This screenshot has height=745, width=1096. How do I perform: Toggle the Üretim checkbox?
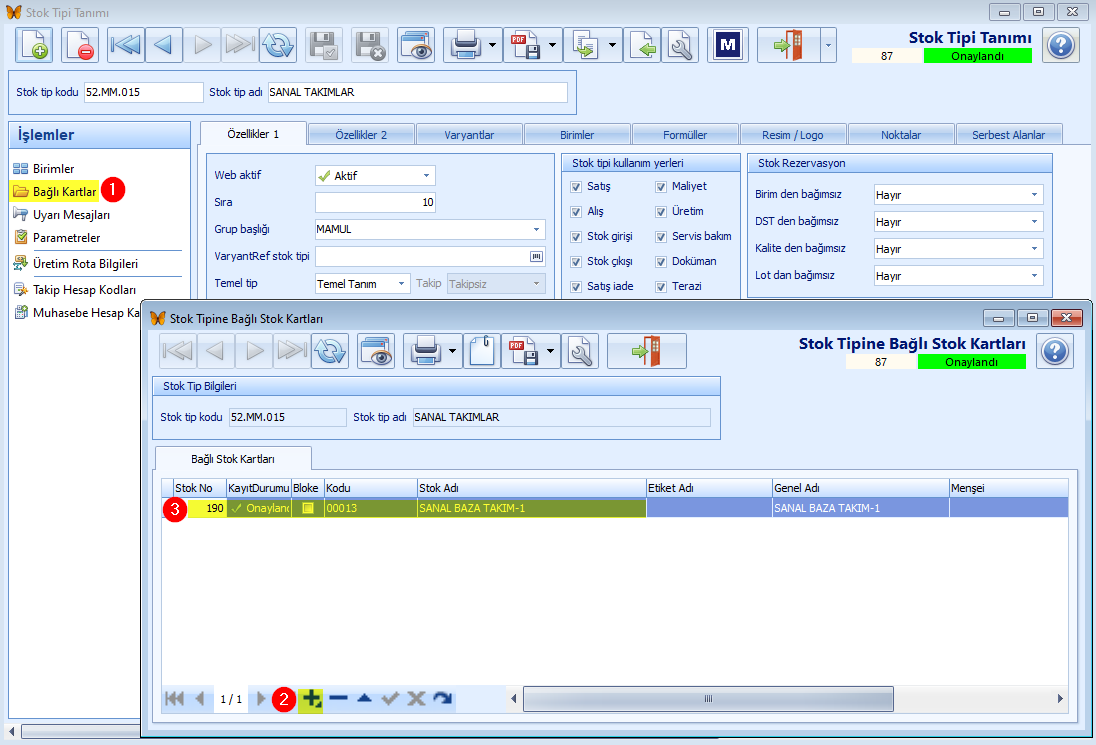point(661,212)
